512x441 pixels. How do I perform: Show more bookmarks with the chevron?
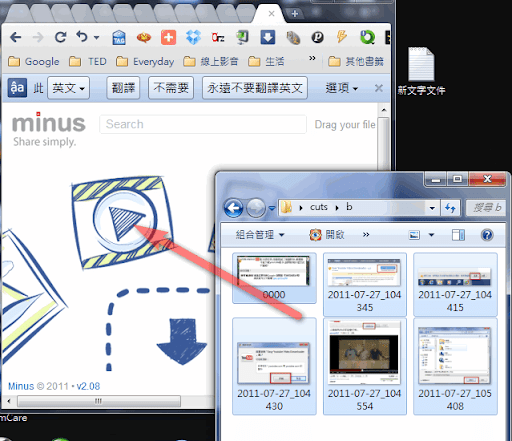(312, 59)
